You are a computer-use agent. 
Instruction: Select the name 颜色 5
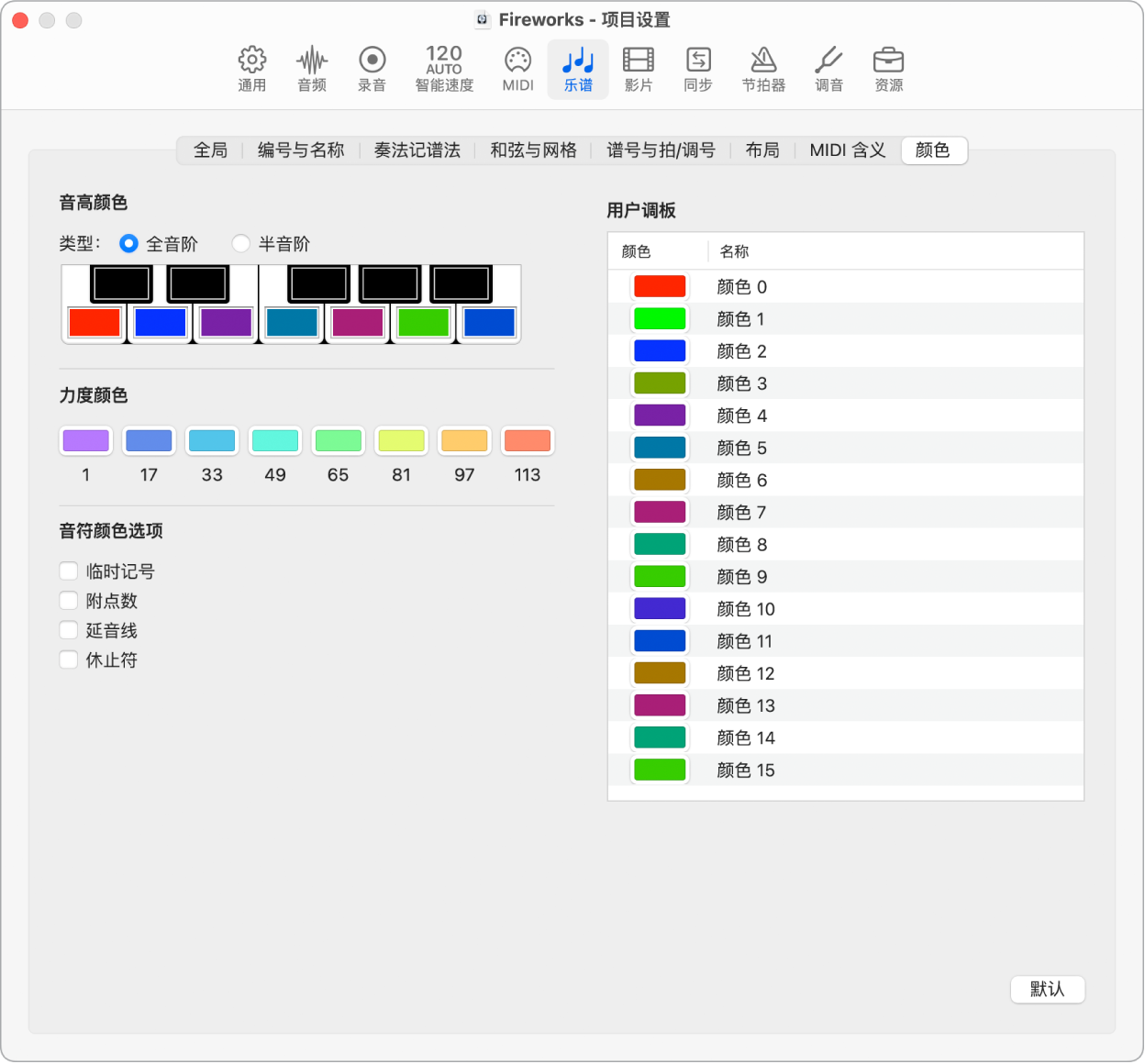(741, 448)
